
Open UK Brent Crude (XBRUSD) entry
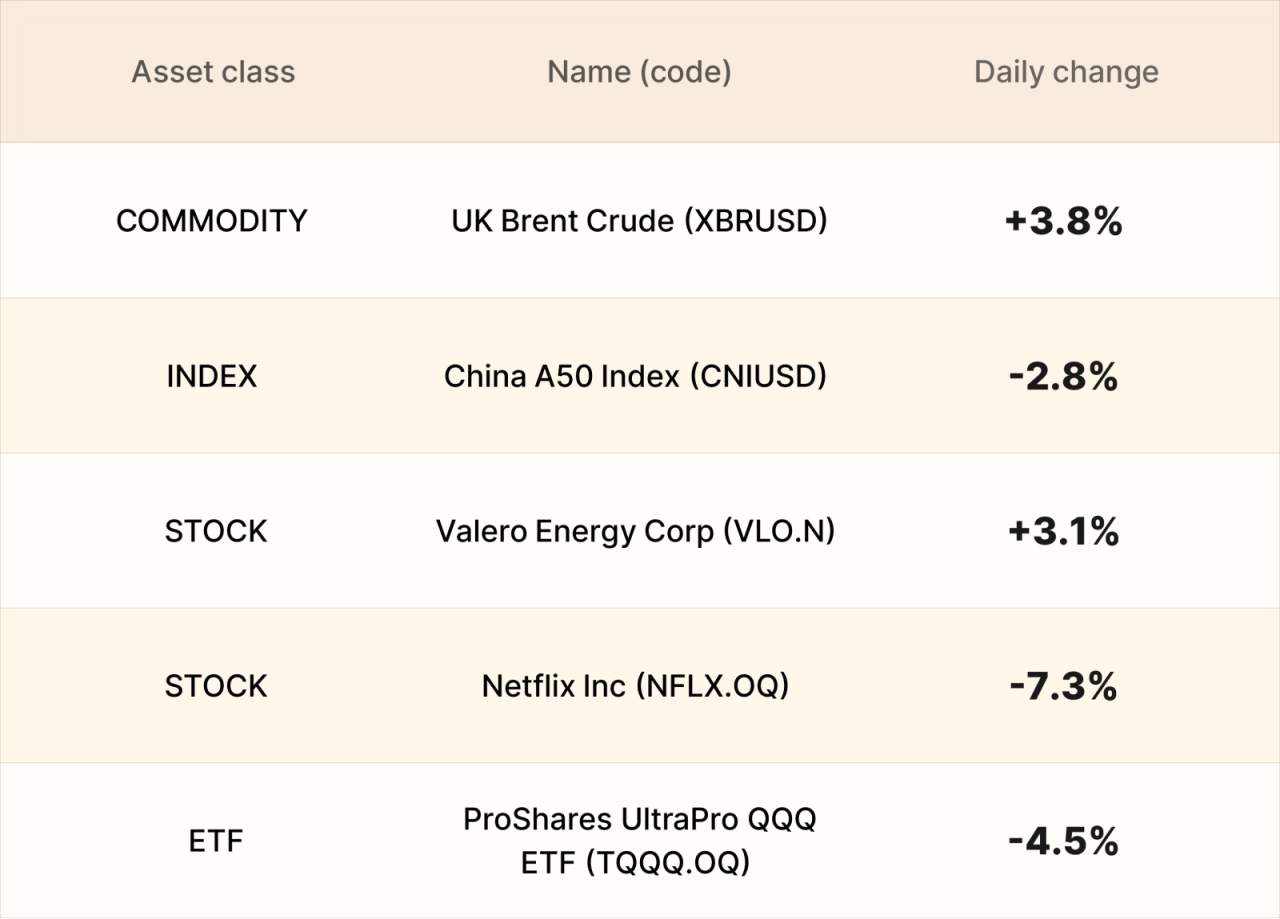click(639, 221)
